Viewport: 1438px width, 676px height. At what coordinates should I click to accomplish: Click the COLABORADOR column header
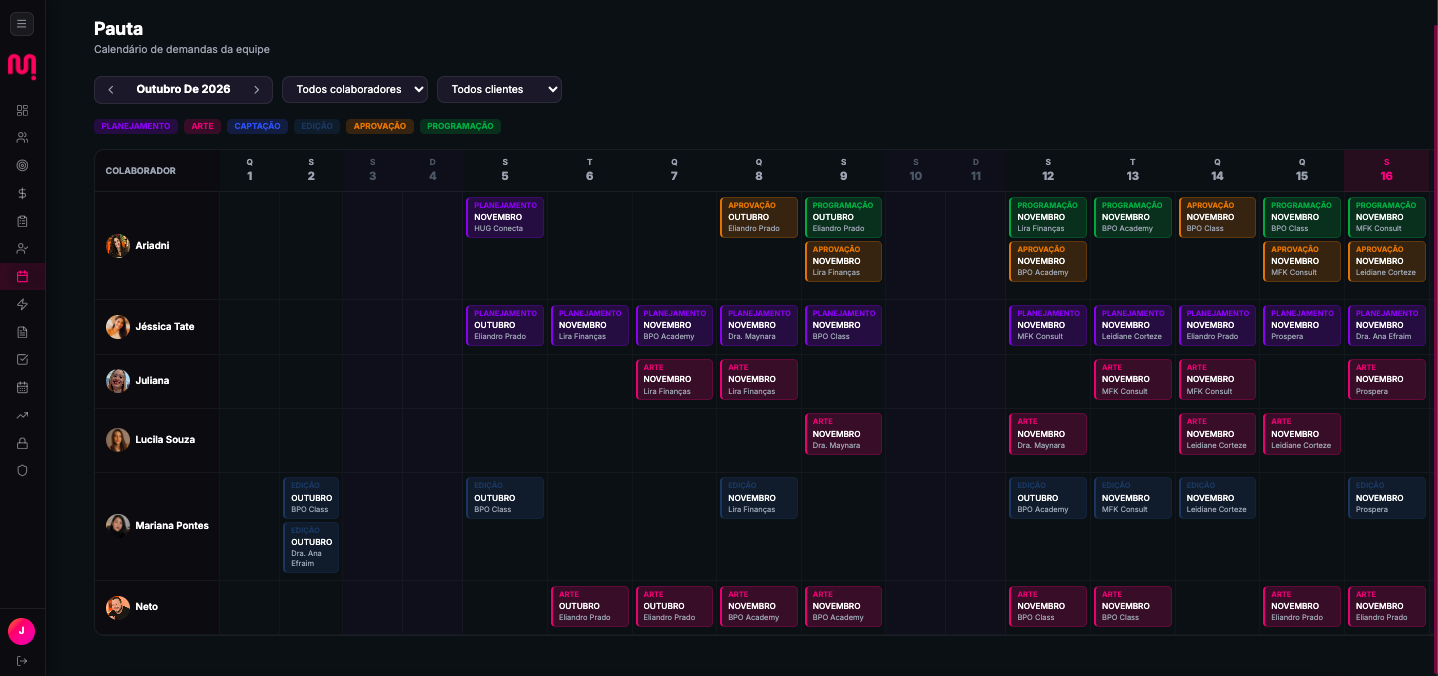click(x=141, y=171)
